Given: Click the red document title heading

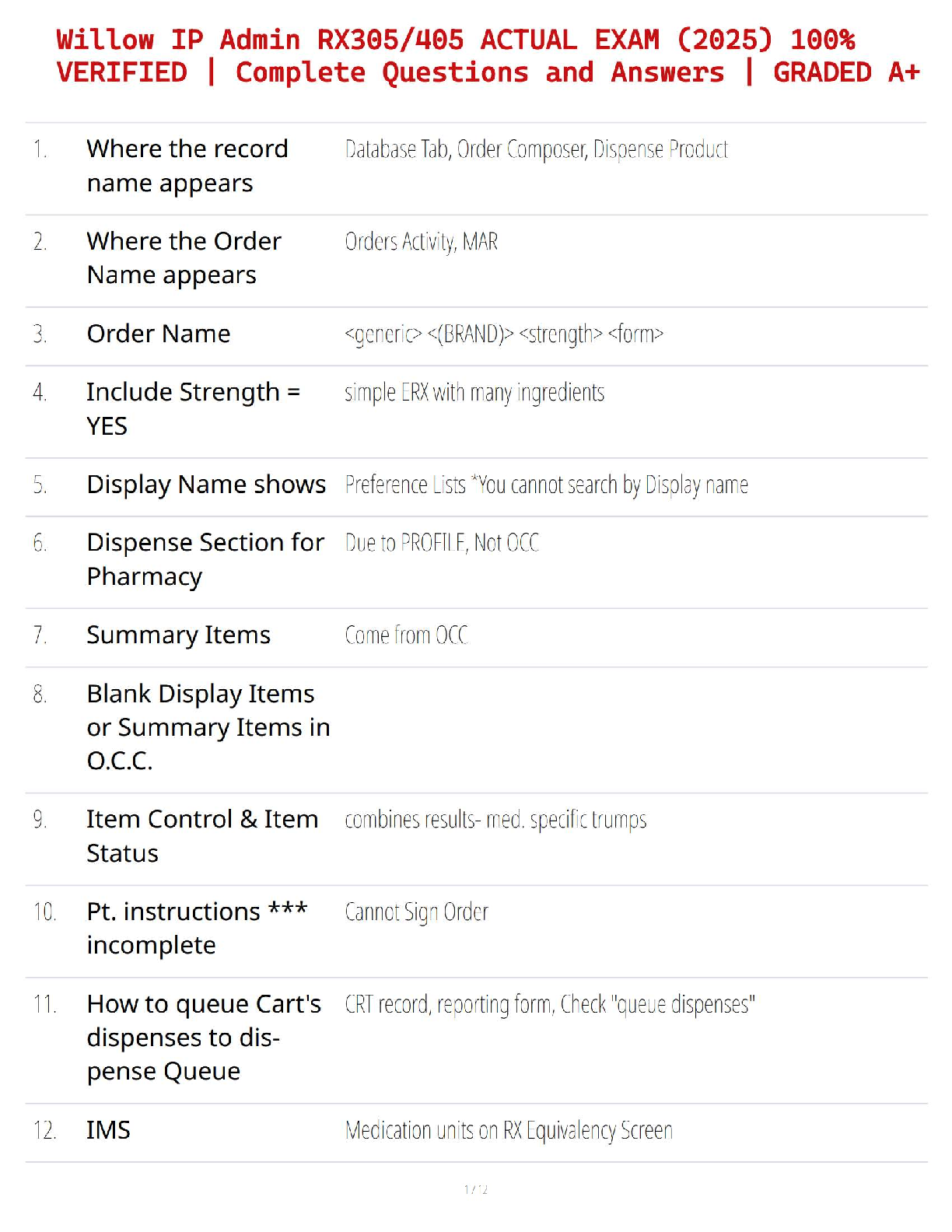Looking at the screenshot, I should coord(488,56).
